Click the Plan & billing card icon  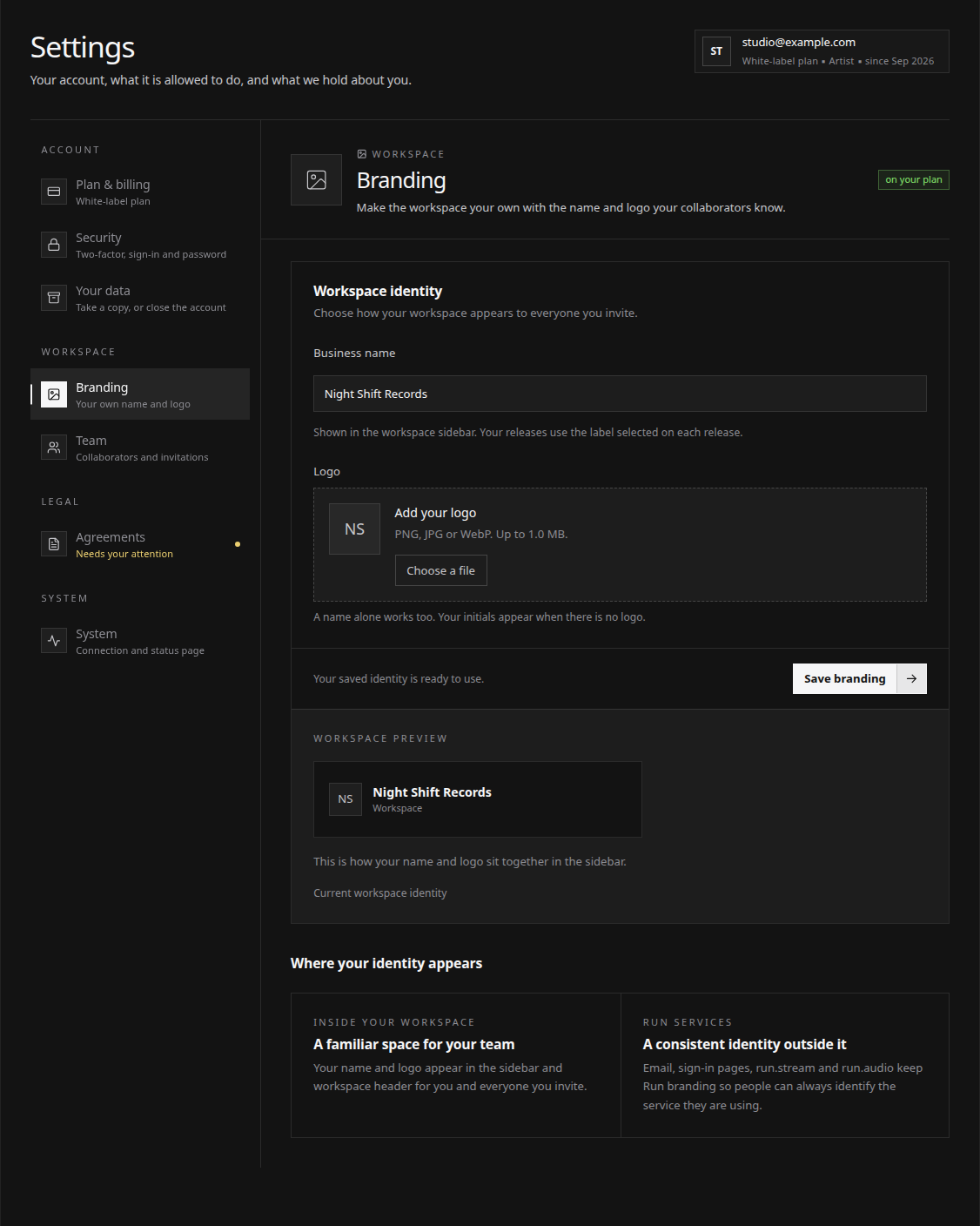coord(54,192)
